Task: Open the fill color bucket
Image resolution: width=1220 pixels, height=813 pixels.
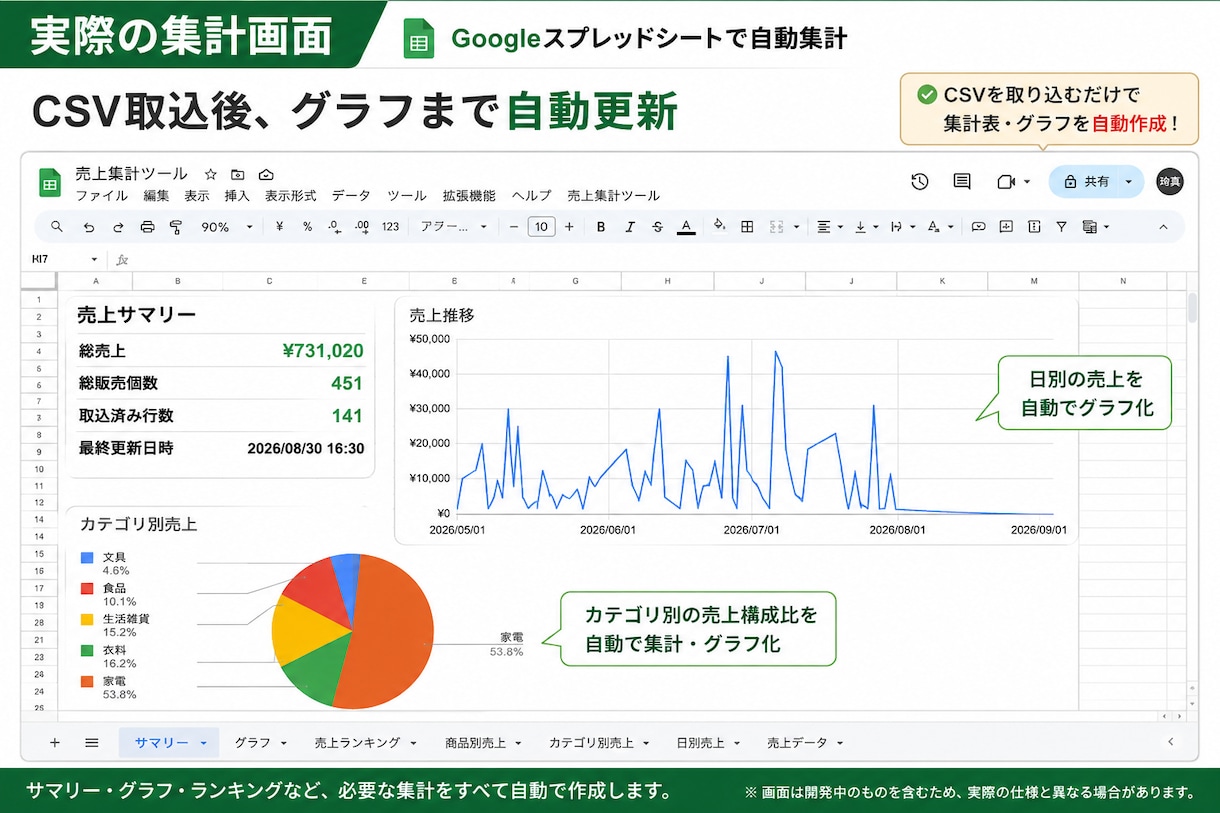Action: 718,227
